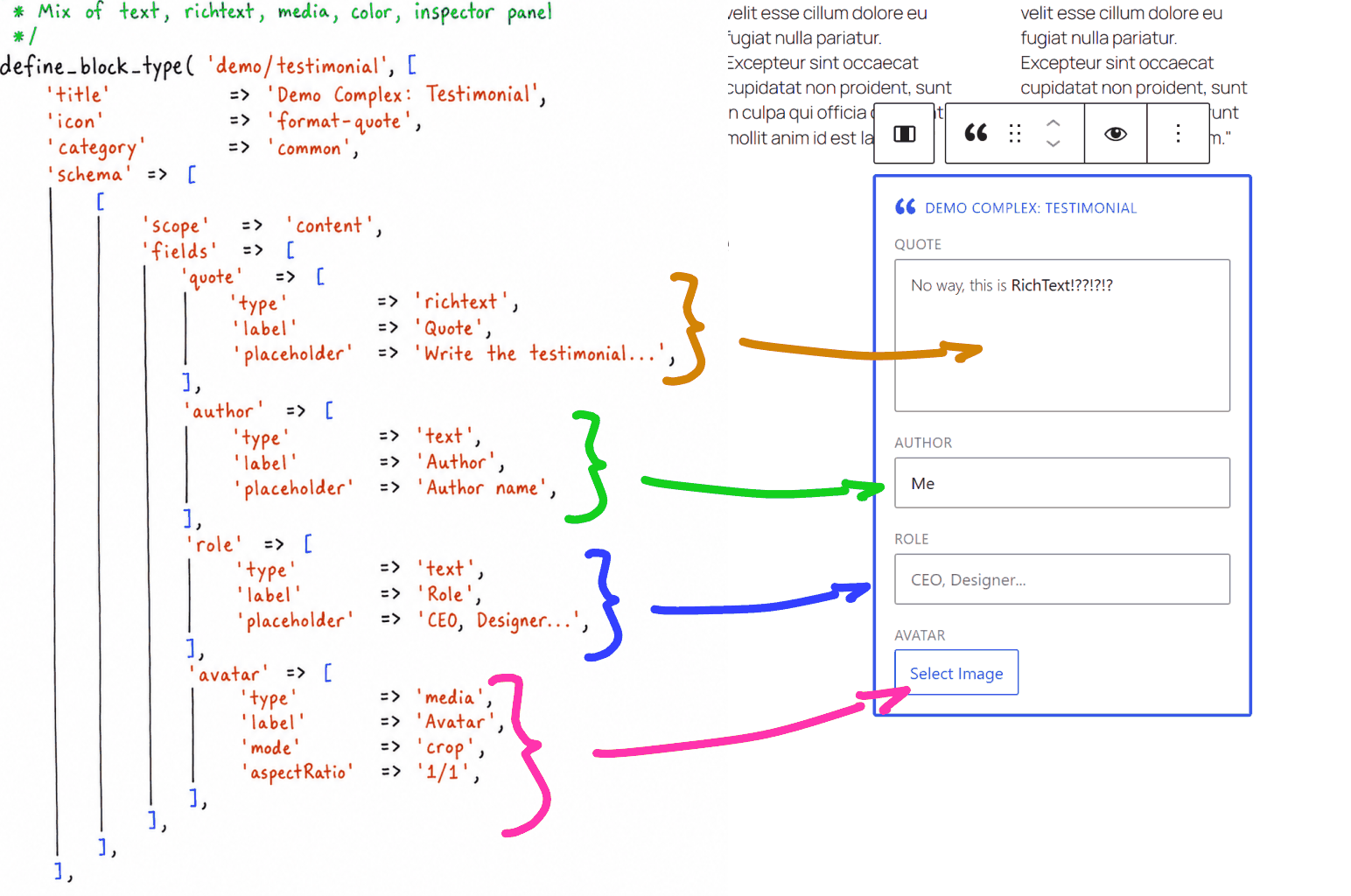Click the 'crop' mode value in code
1351x896 pixels.
pos(449,748)
